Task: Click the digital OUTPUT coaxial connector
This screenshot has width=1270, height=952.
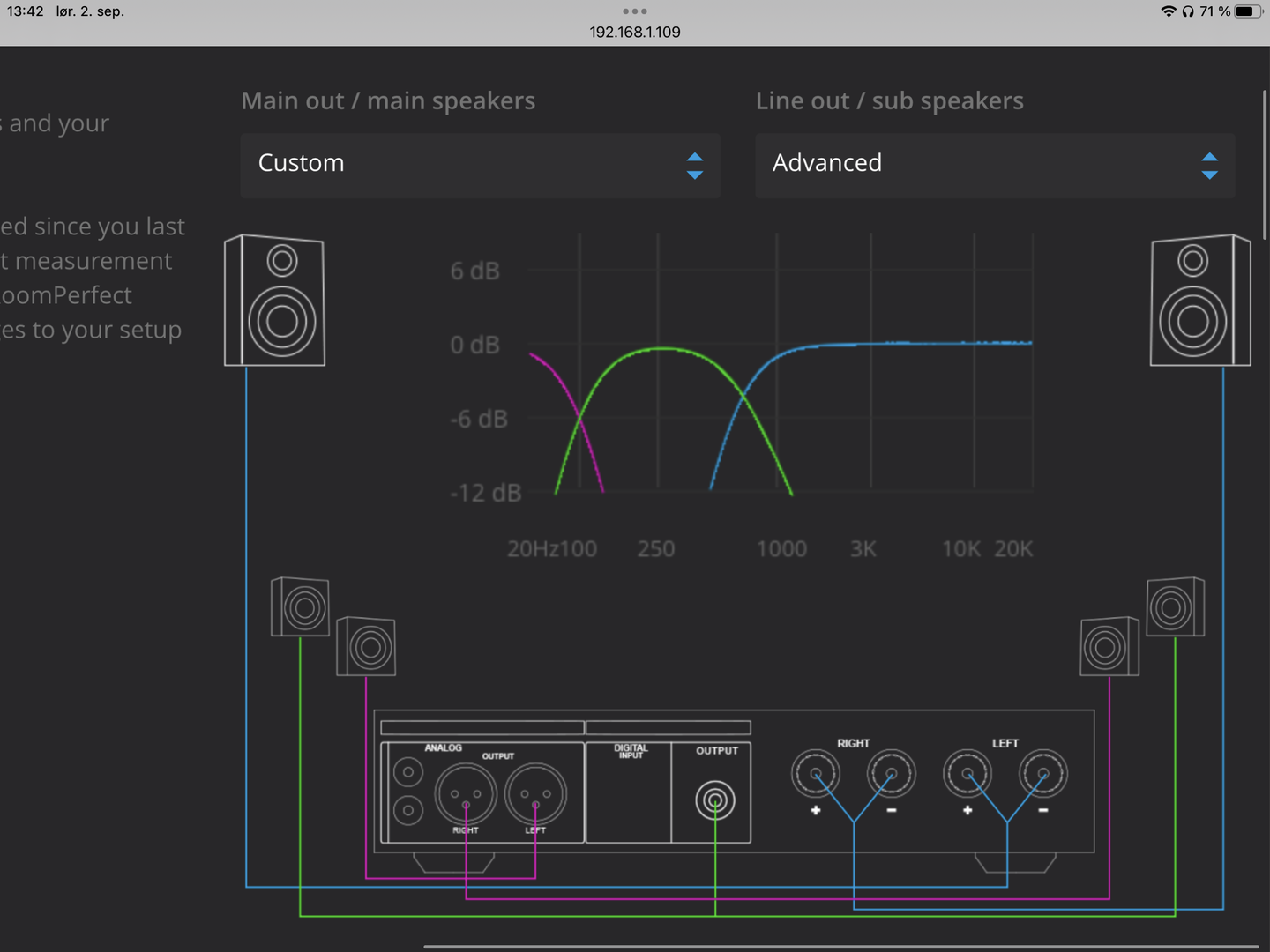Action: point(715,801)
